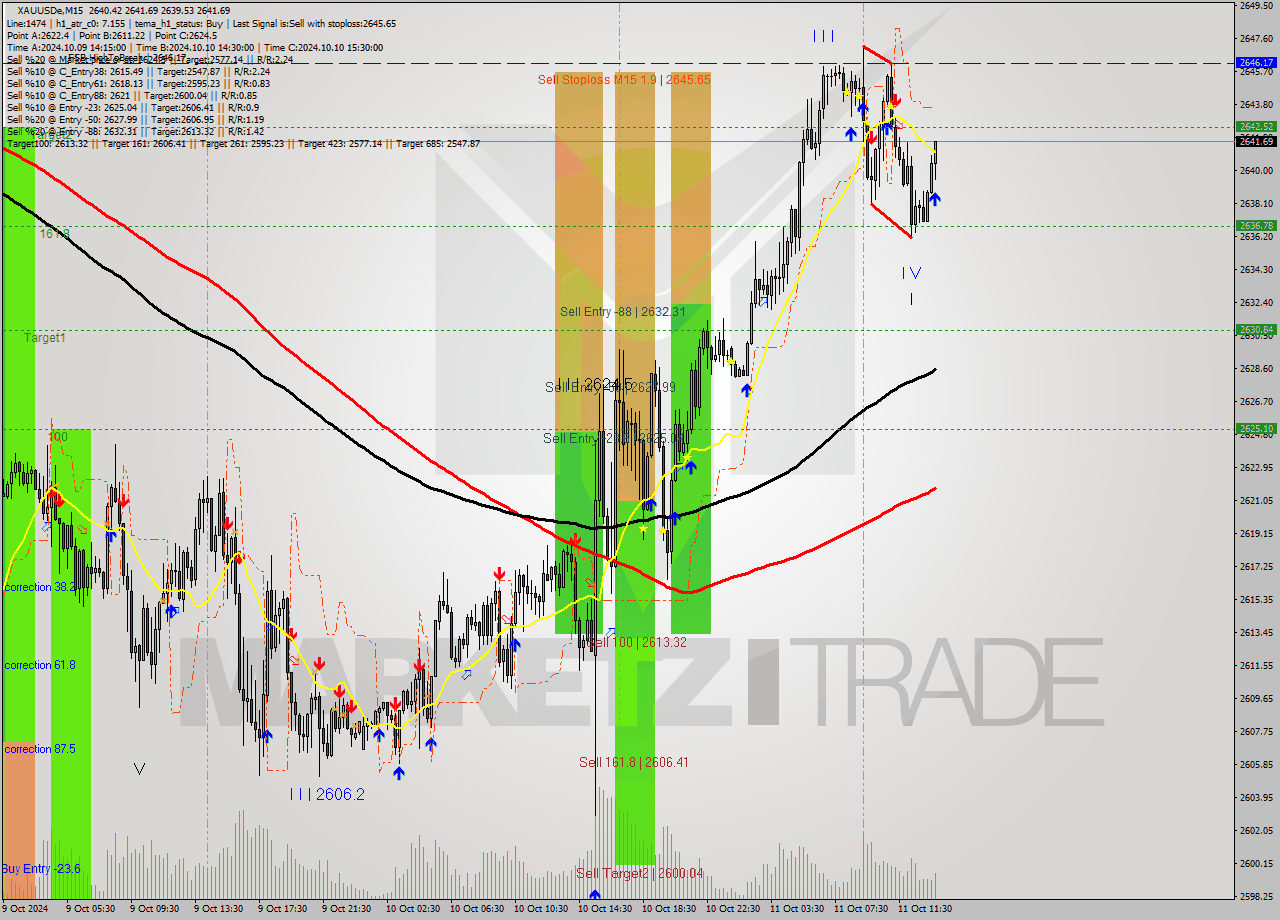
Task: Click the green 2642.52 price tag
Action: (x=1256, y=126)
